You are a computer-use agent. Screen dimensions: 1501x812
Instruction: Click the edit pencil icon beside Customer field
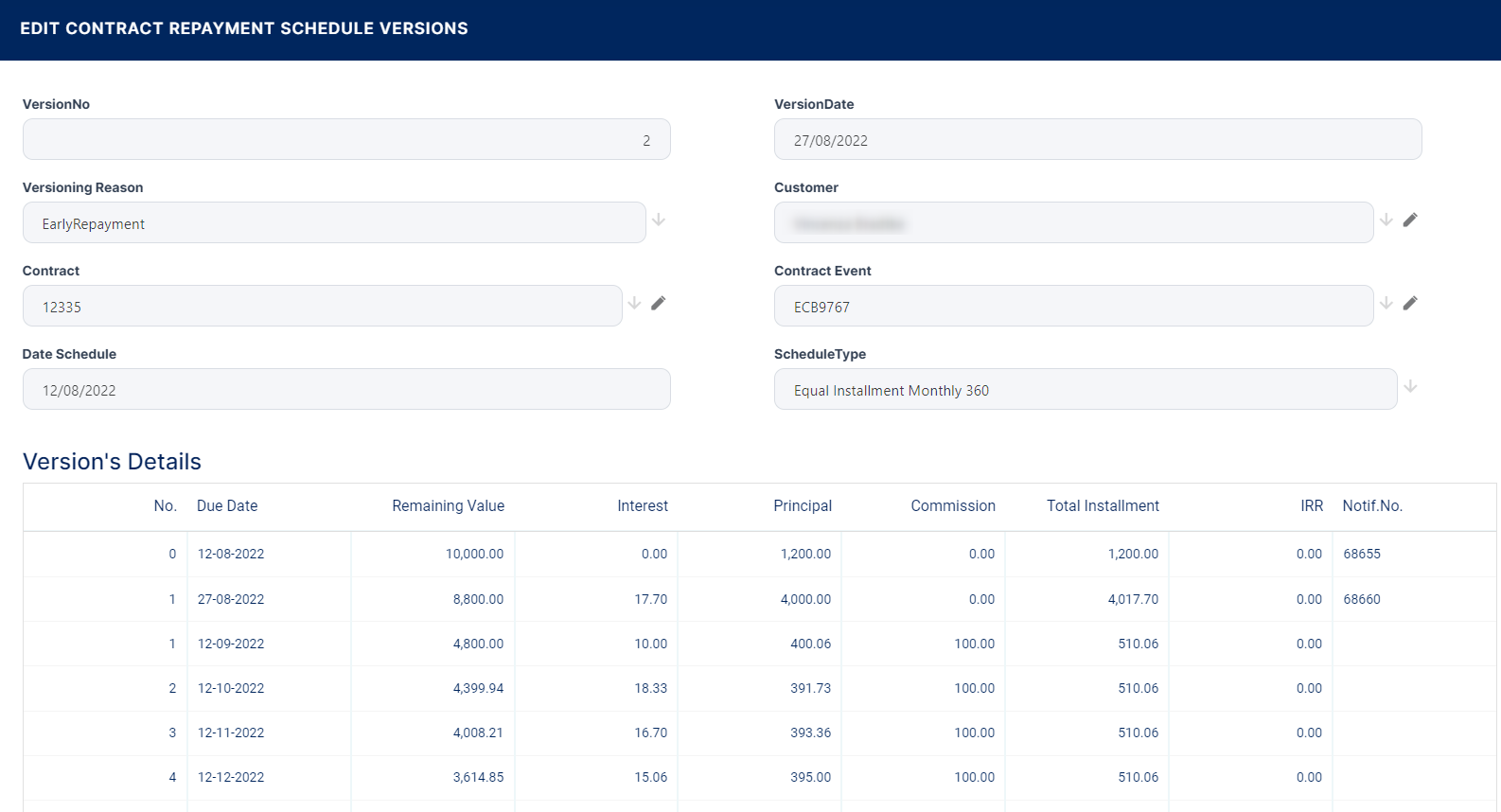(x=1410, y=220)
